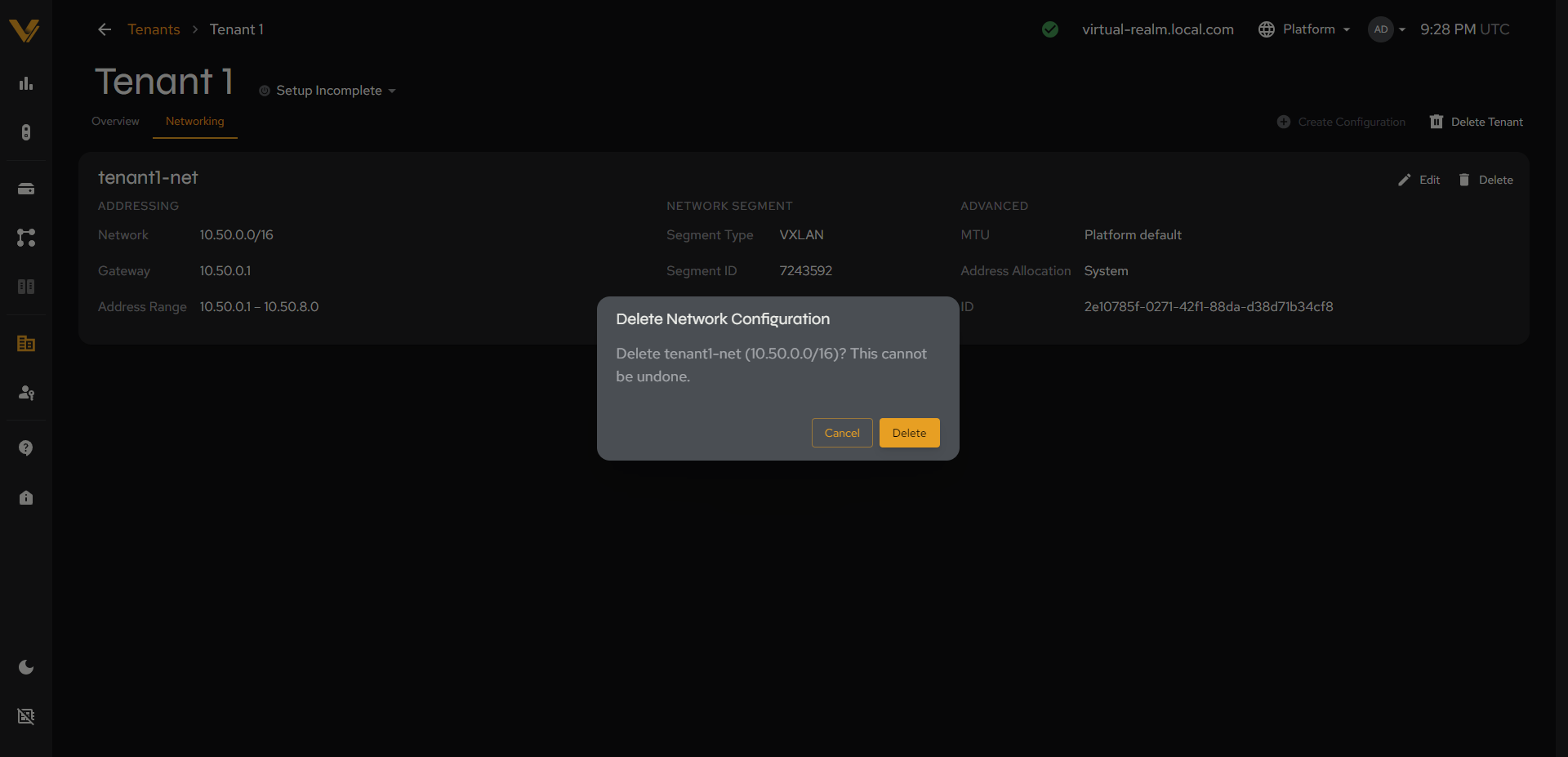Click the V logo in the sidebar
Image resolution: width=1568 pixels, height=757 pixels.
[24, 30]
